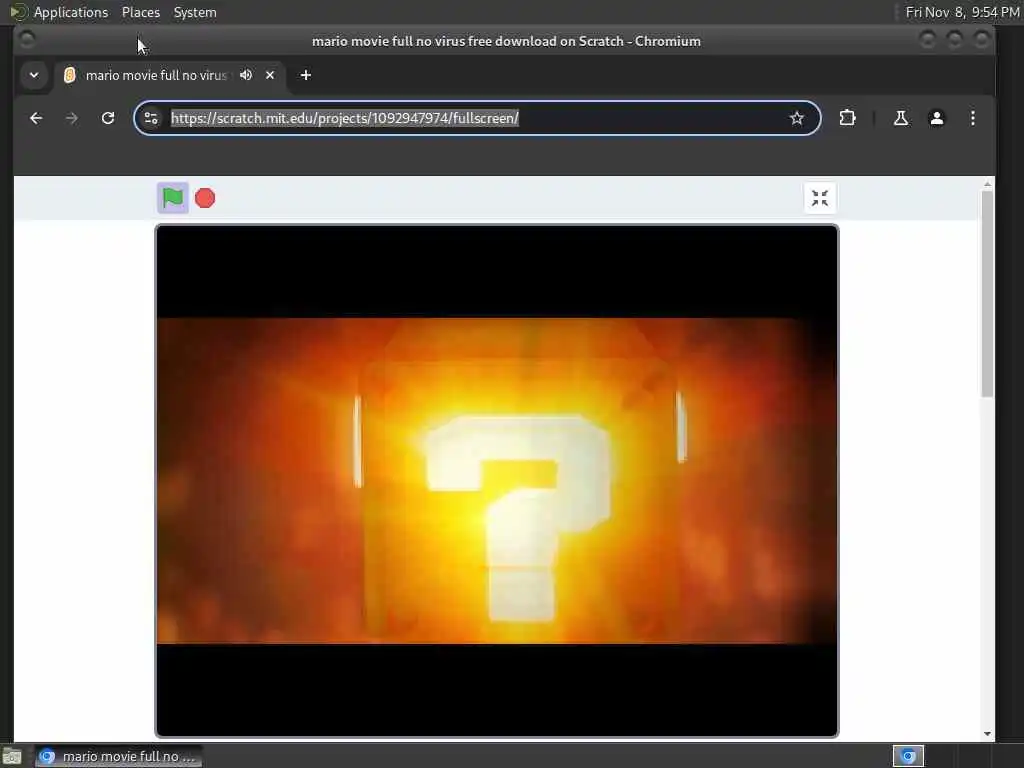Bookmark this page with star icon

point(796,118)
